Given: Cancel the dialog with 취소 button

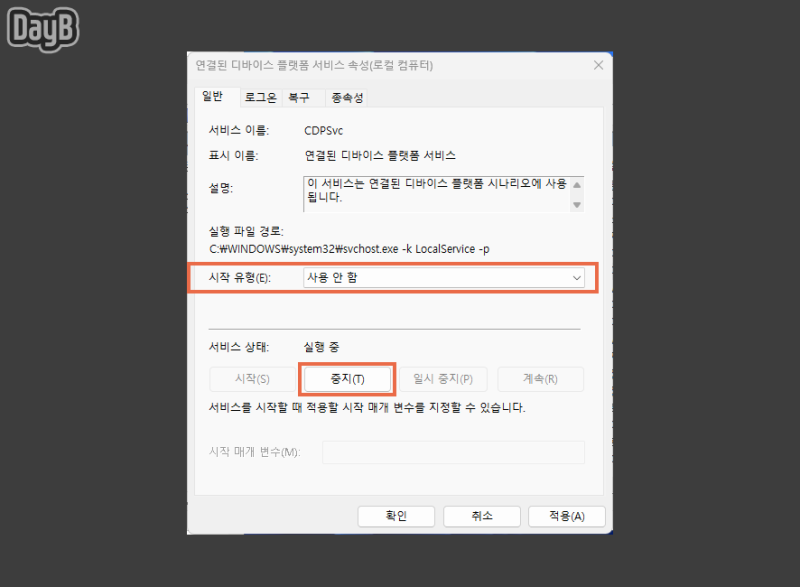Looking at the screenshot, I should coord(481,516).
